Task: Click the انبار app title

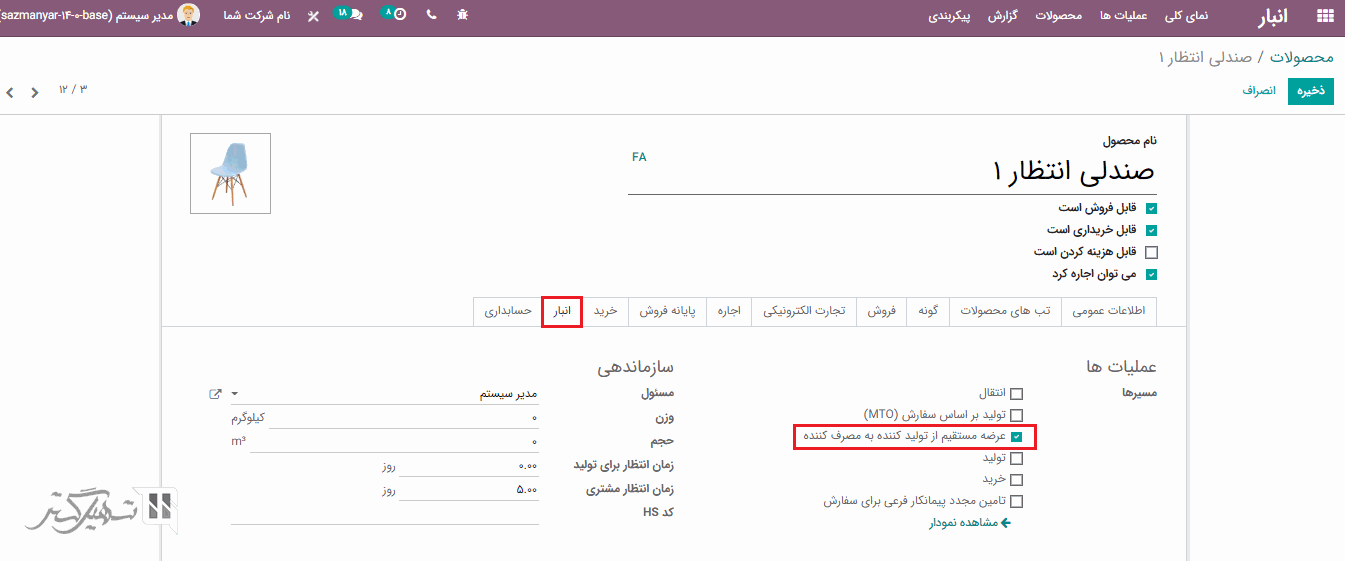Action: coord(1273,16)
